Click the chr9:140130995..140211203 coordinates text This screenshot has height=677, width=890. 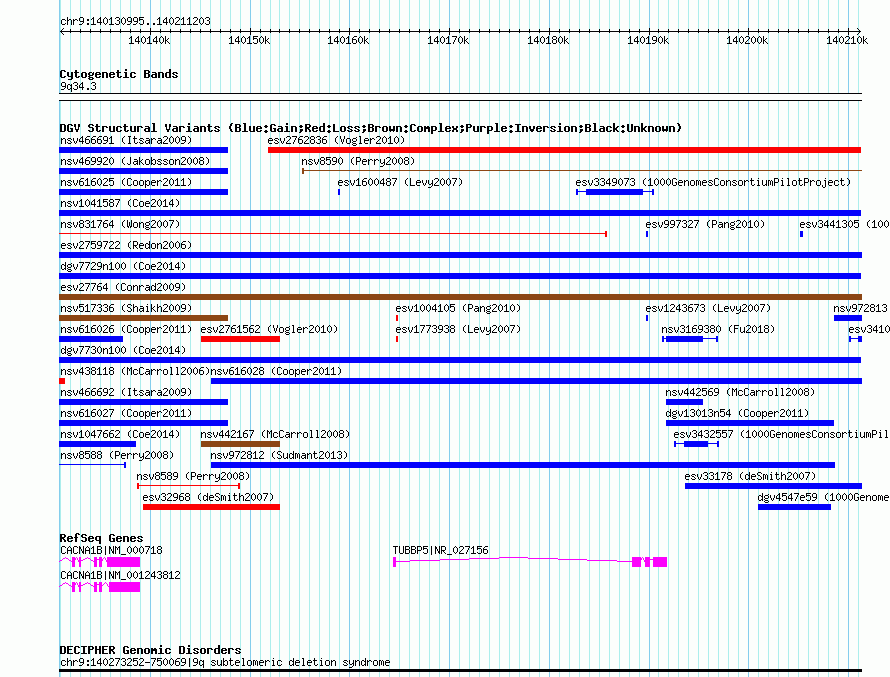135,21
